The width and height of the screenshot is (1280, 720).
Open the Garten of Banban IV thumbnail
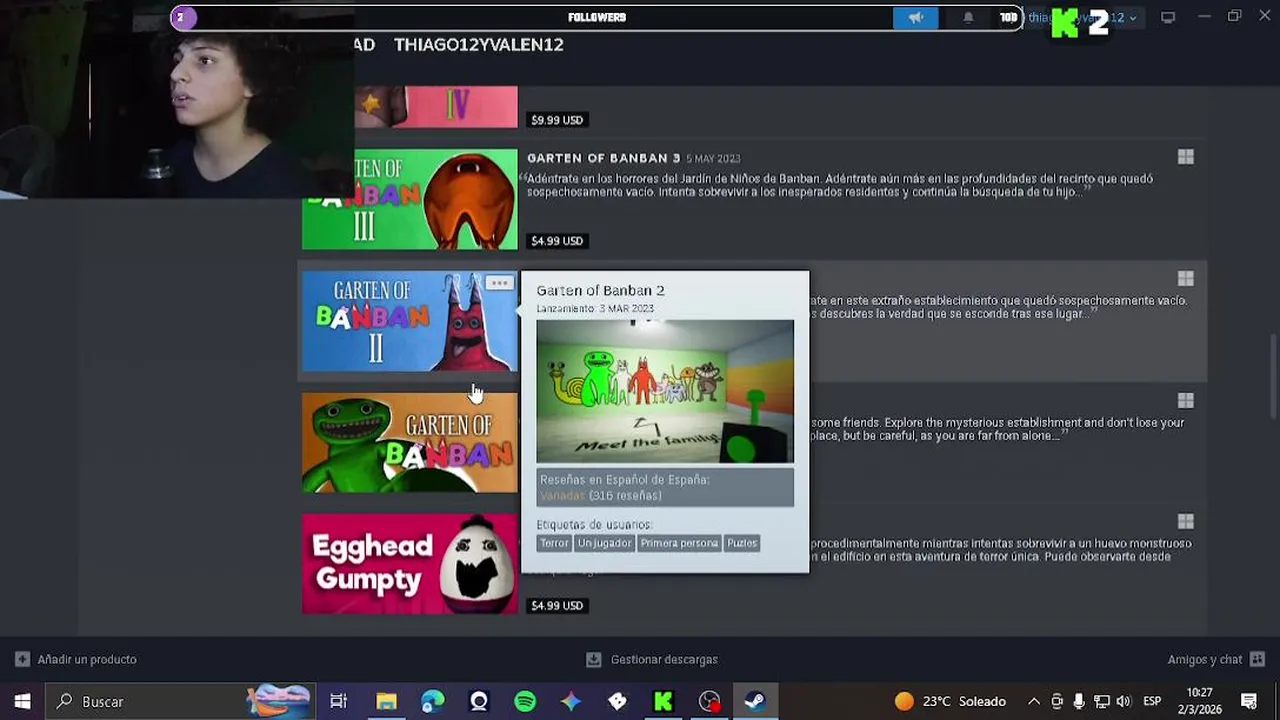pyautogui.click(x=436, y=107)
